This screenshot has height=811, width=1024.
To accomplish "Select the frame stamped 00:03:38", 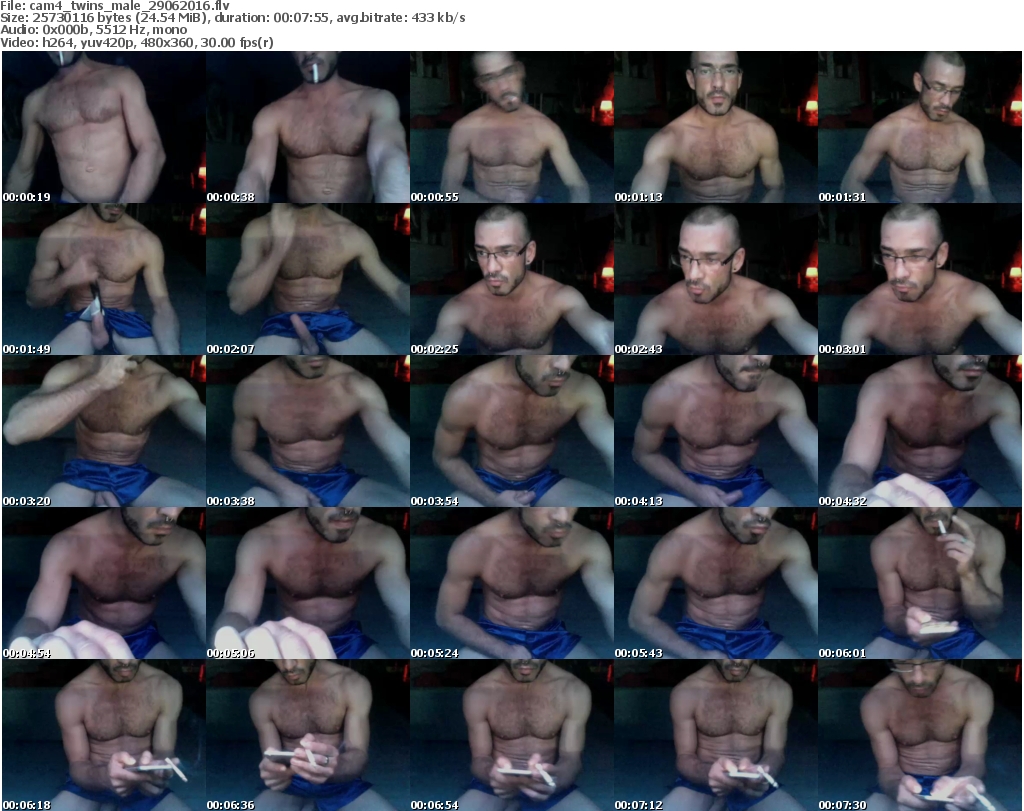I will 308,432.
